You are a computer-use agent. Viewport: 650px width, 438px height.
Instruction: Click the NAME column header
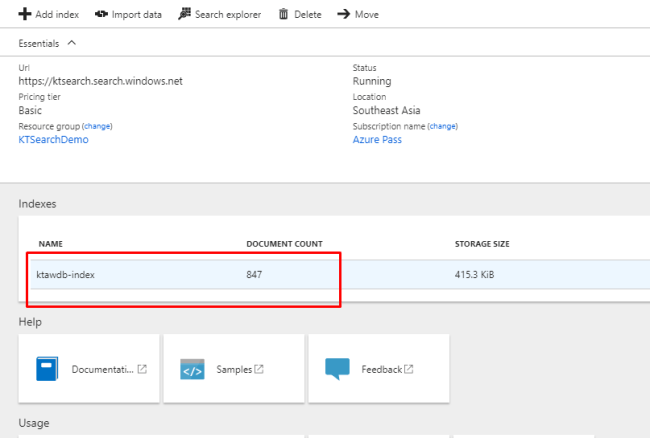(x=50, y=243)
